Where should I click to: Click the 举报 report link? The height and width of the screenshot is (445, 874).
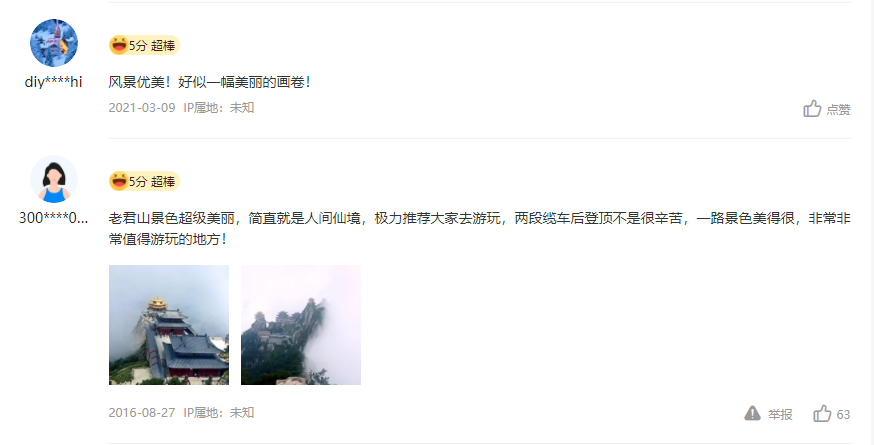780,414
